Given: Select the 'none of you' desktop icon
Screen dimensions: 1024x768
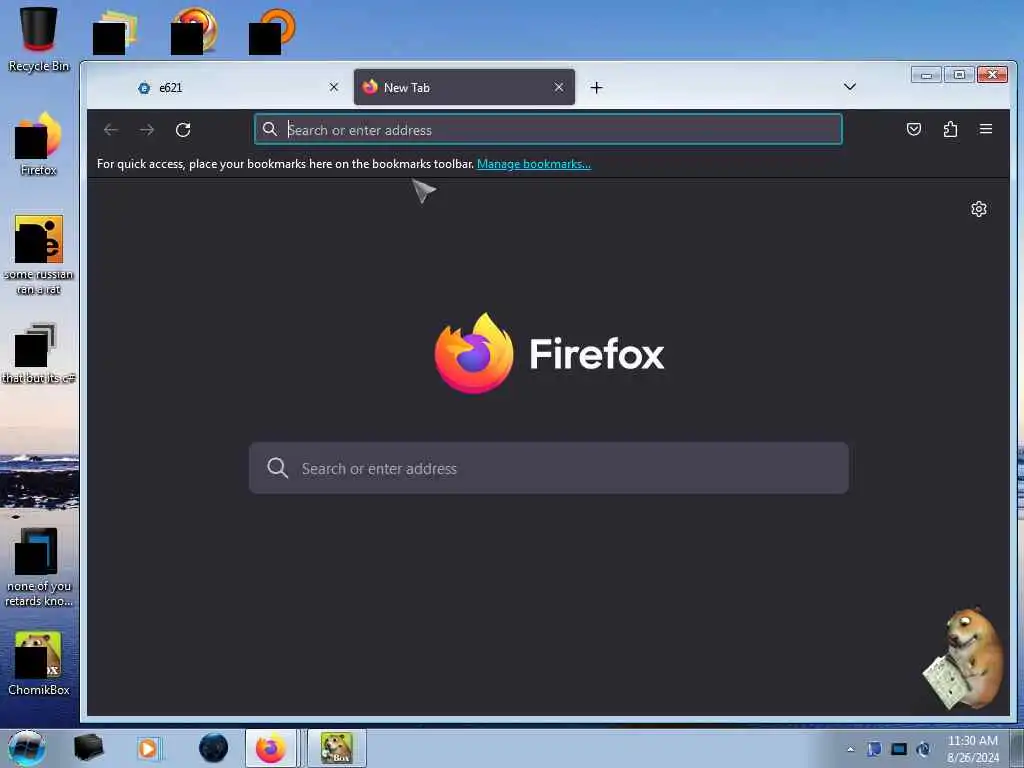Looking at the screenshot, I should coord(39,567).
